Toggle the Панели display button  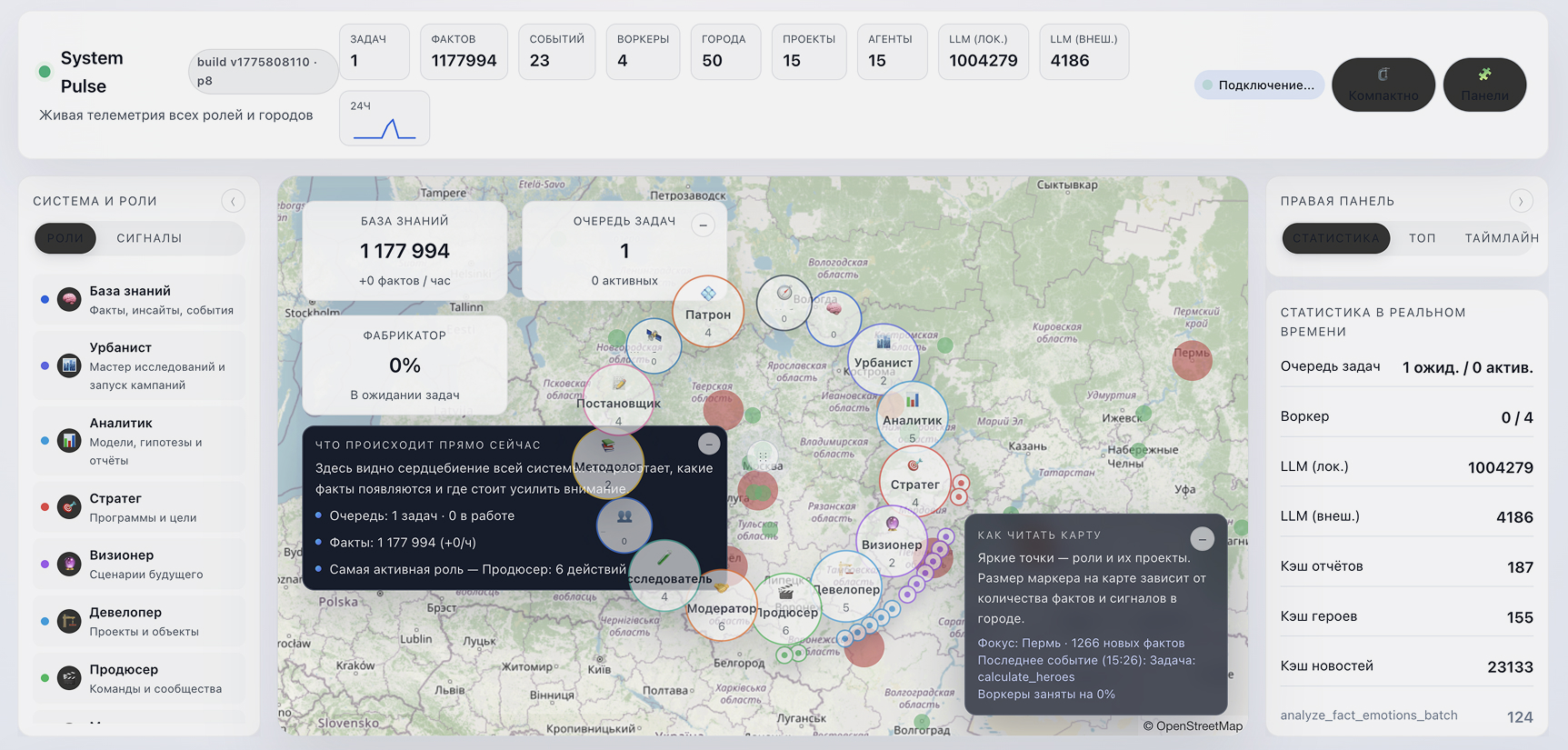point(1484,85)
